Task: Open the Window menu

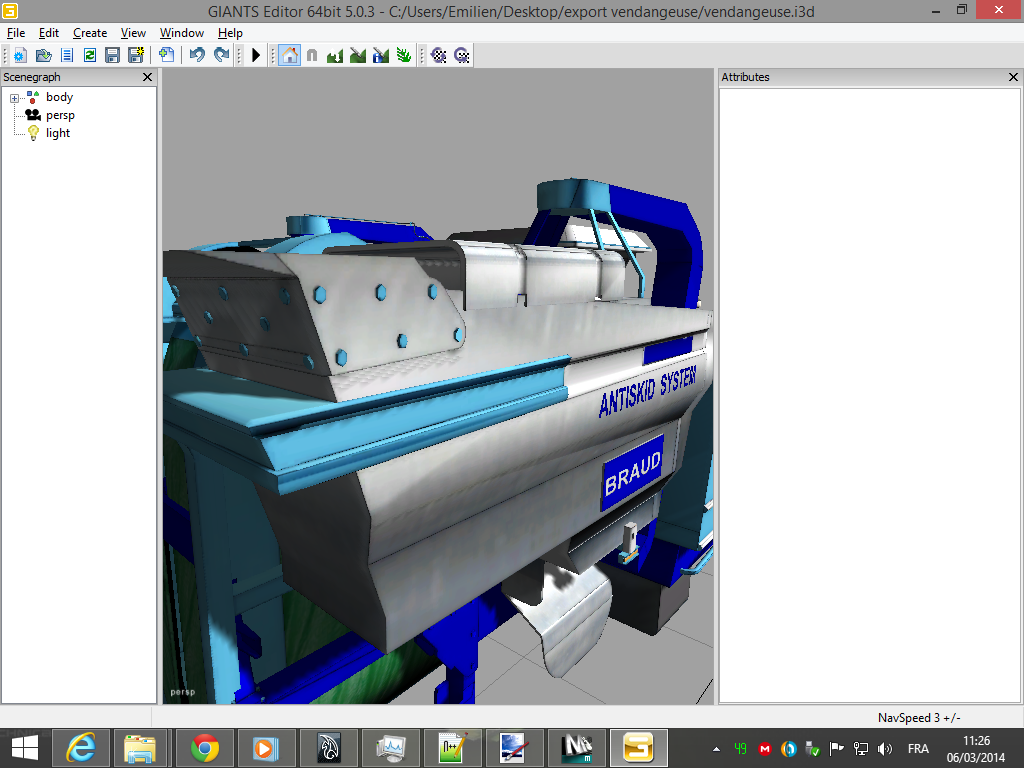Action: click(x=182, y=33)
